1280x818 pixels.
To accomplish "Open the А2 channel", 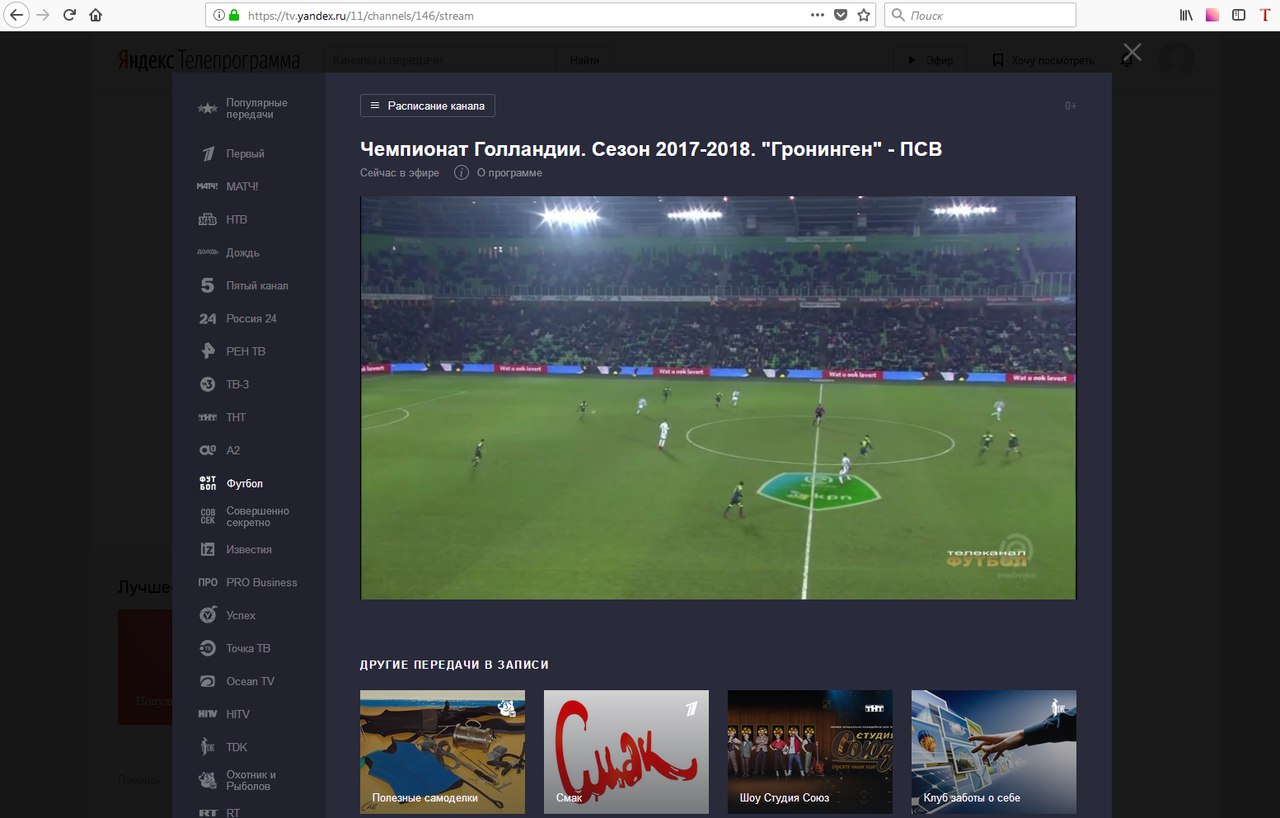I will (x=220, y=451).
